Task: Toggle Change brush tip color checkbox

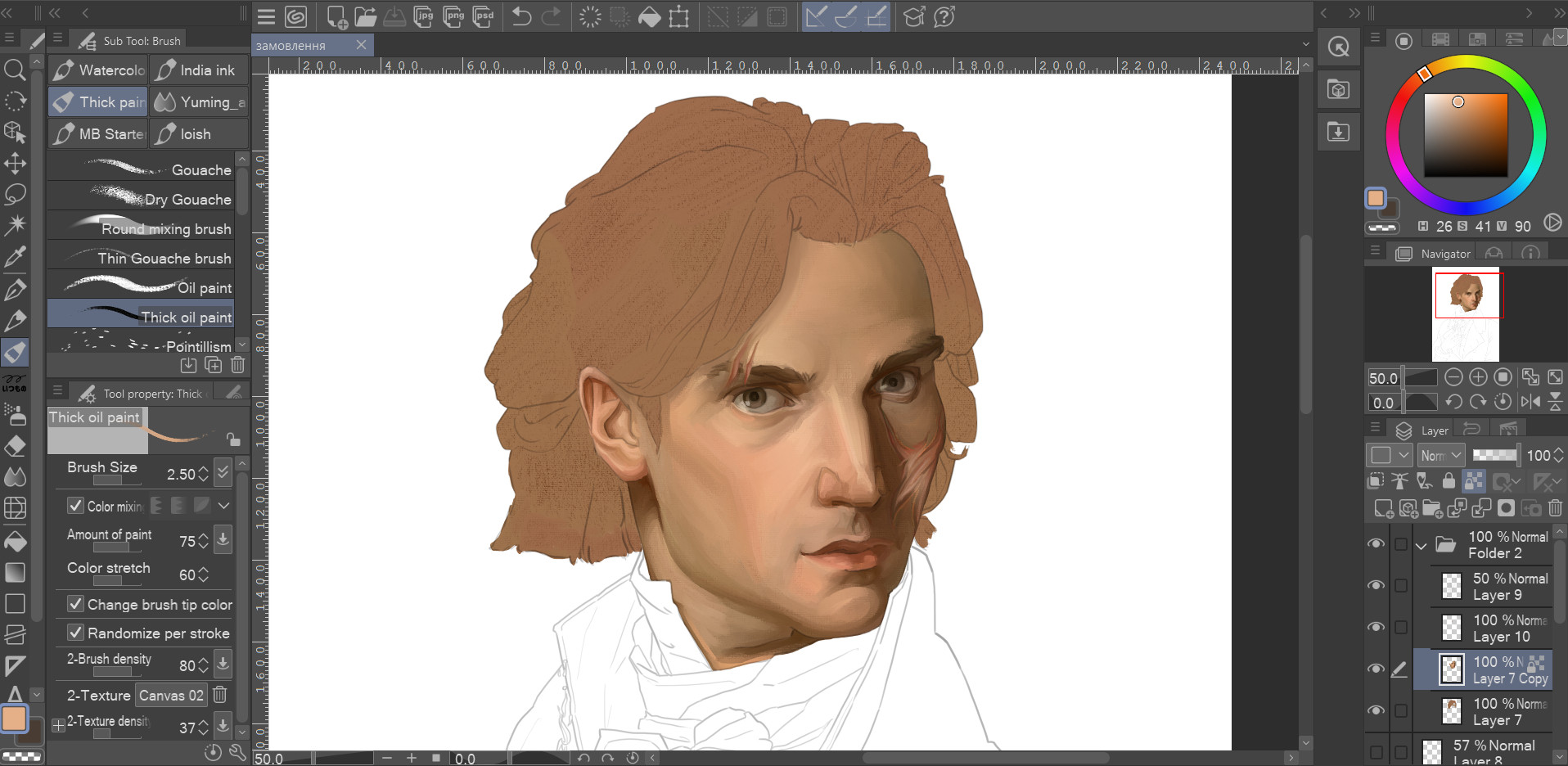Action: pyautogui.click(x=75, y=604)
